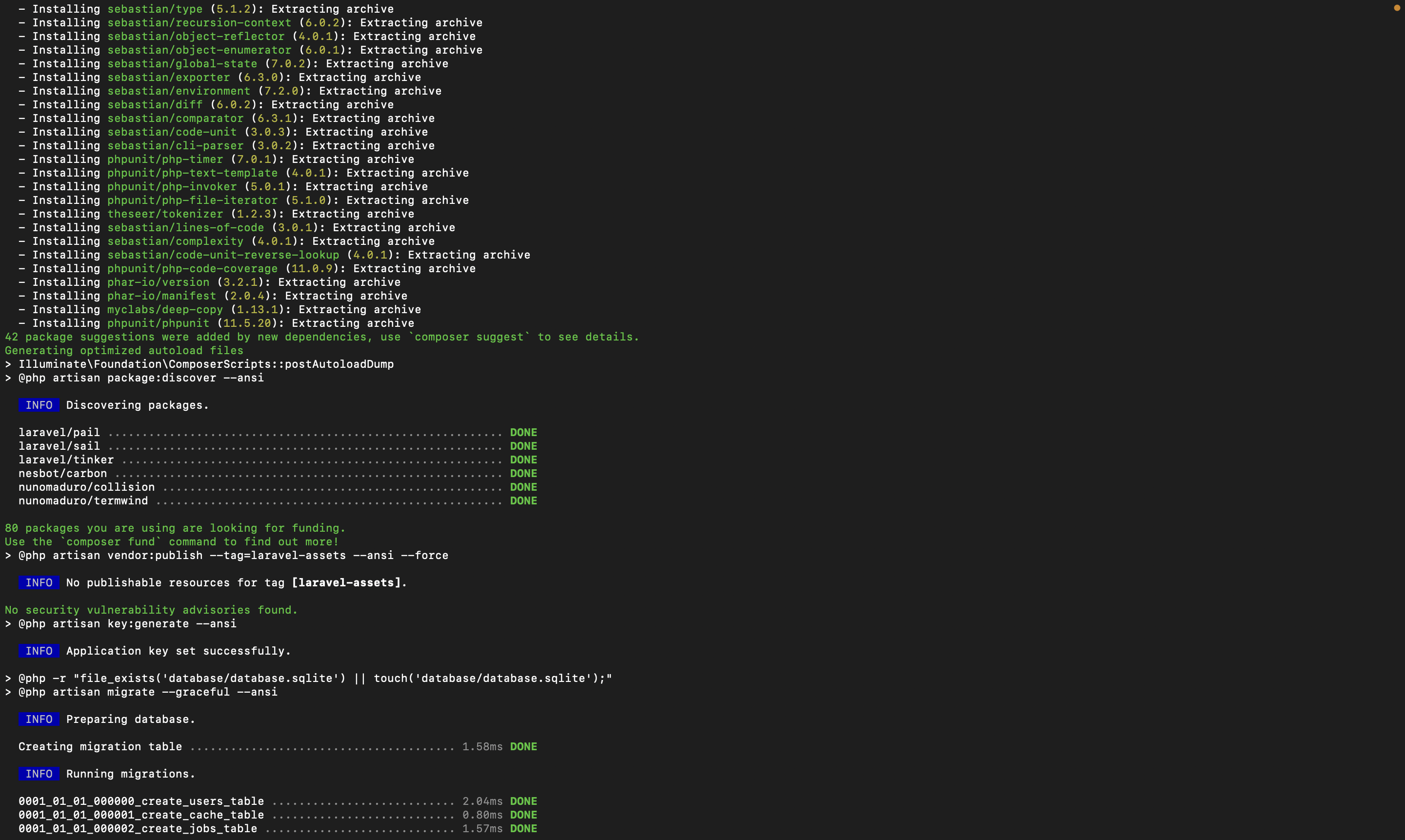This screenshot has width=1405, height=840.
Task: Select the Application key set successfully message
Action: (x=179, y=651)
